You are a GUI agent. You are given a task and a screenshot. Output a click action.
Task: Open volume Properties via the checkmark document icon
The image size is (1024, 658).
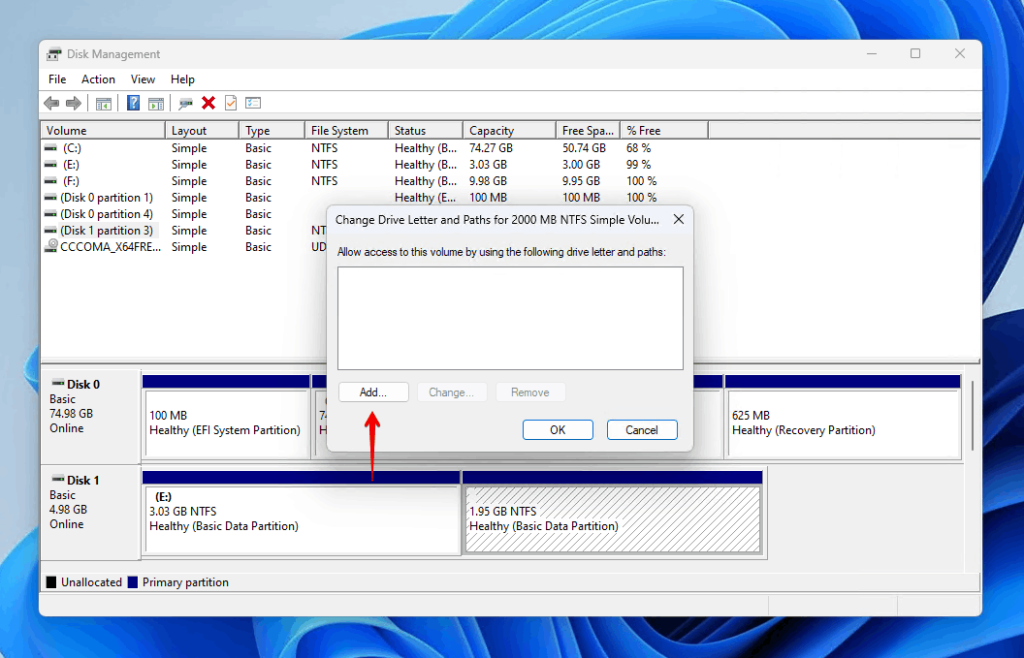pyautogui.click(x=231, y=102)
